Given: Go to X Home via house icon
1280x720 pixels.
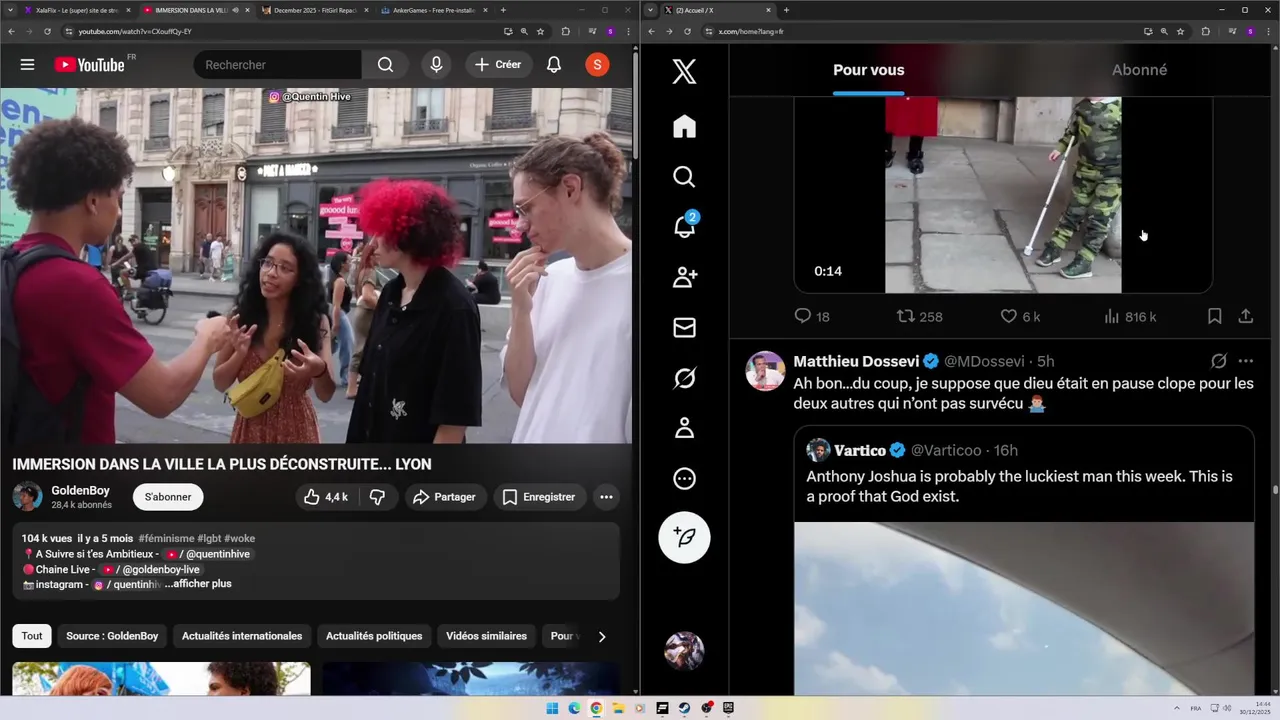Looking at the screenshot, I should click(x=684, y=127).
